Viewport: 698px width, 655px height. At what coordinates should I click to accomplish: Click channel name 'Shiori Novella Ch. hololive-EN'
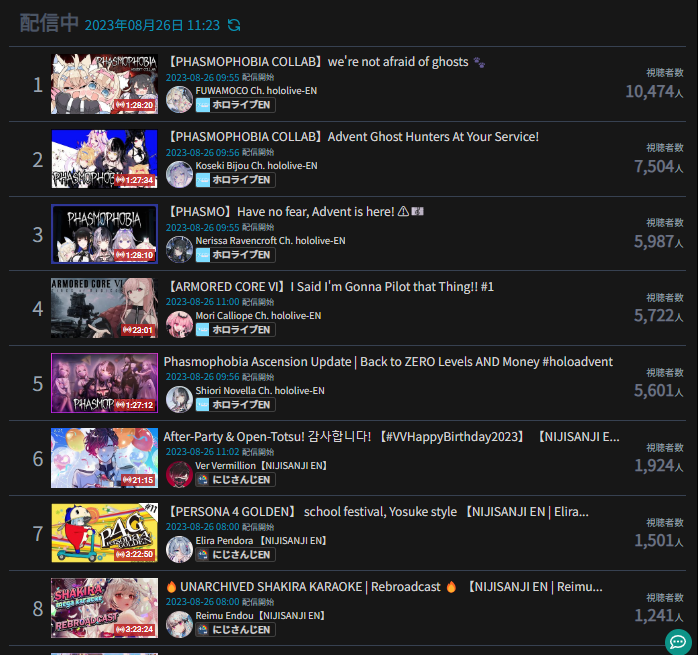(x=260, y=391)
